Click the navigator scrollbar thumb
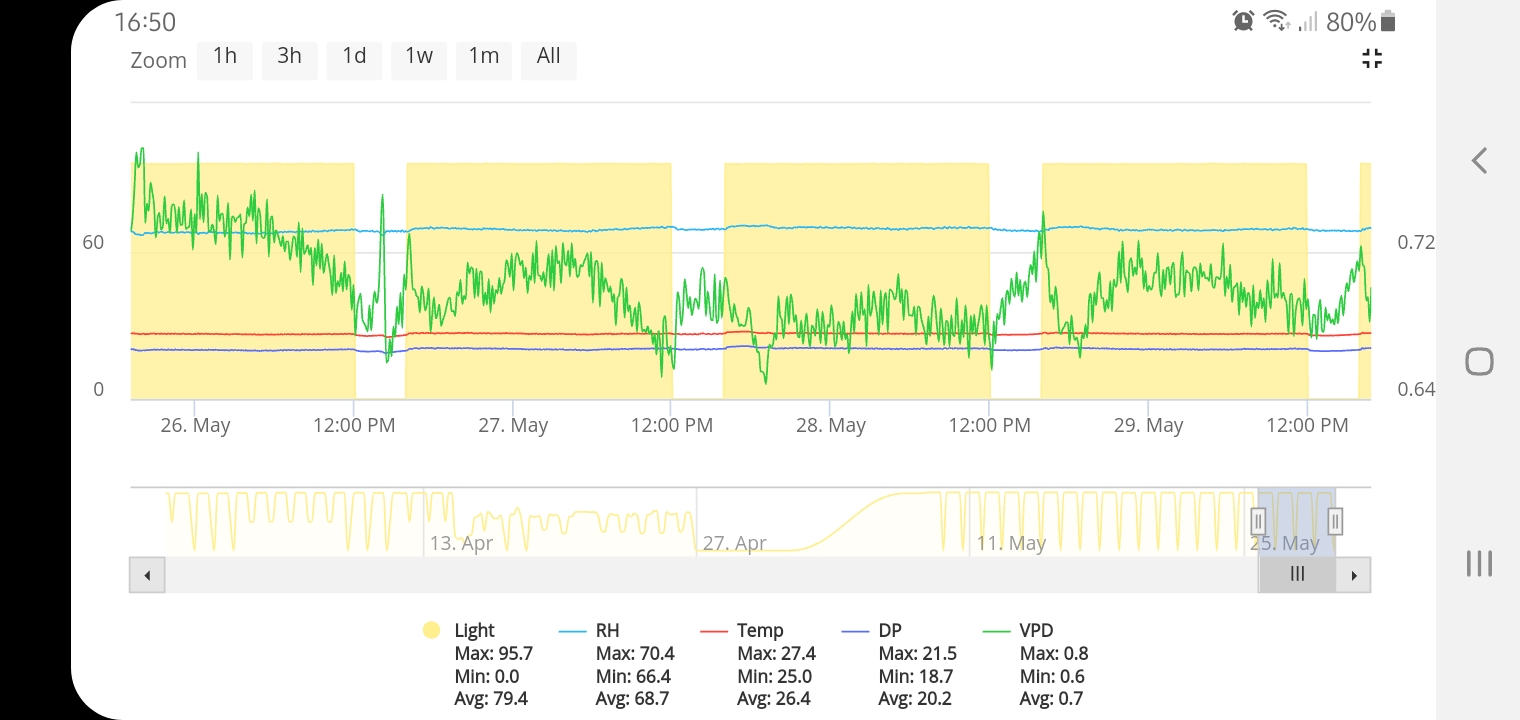The height and width of the screenshot is (720, 1520). click(1297, 575)
